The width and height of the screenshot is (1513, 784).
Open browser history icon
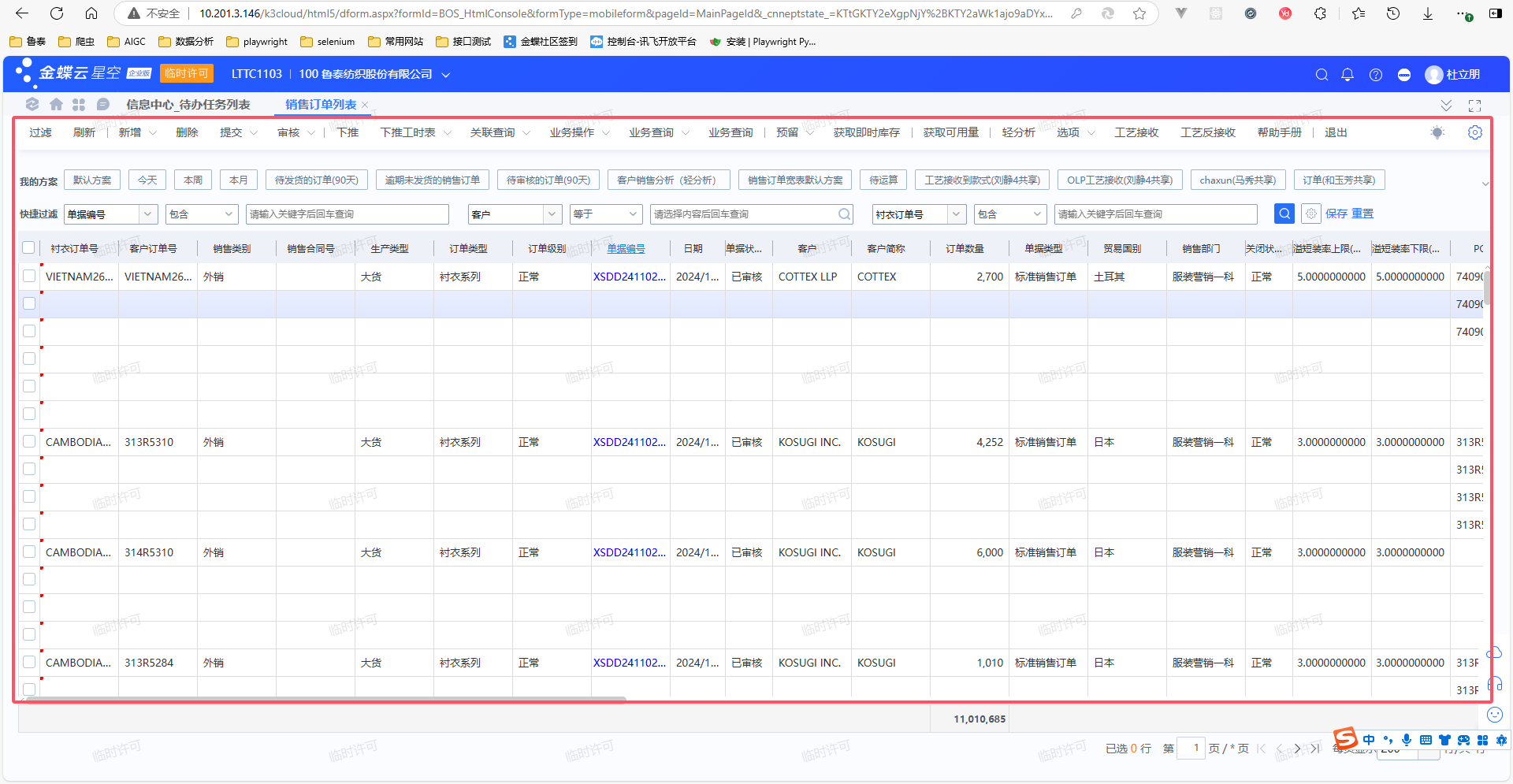click(x=1393, y=13)
